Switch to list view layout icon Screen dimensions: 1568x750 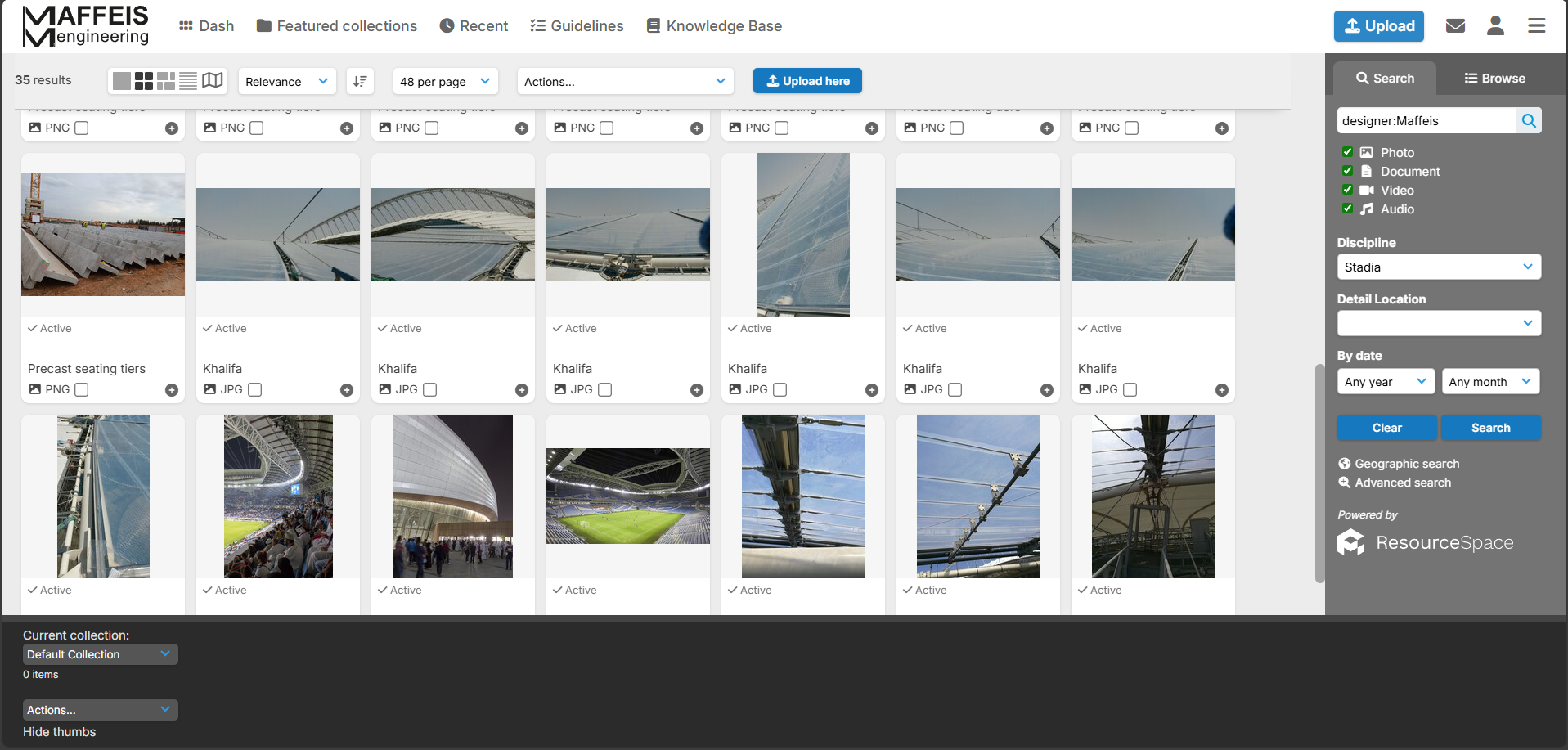click(188, 80)
